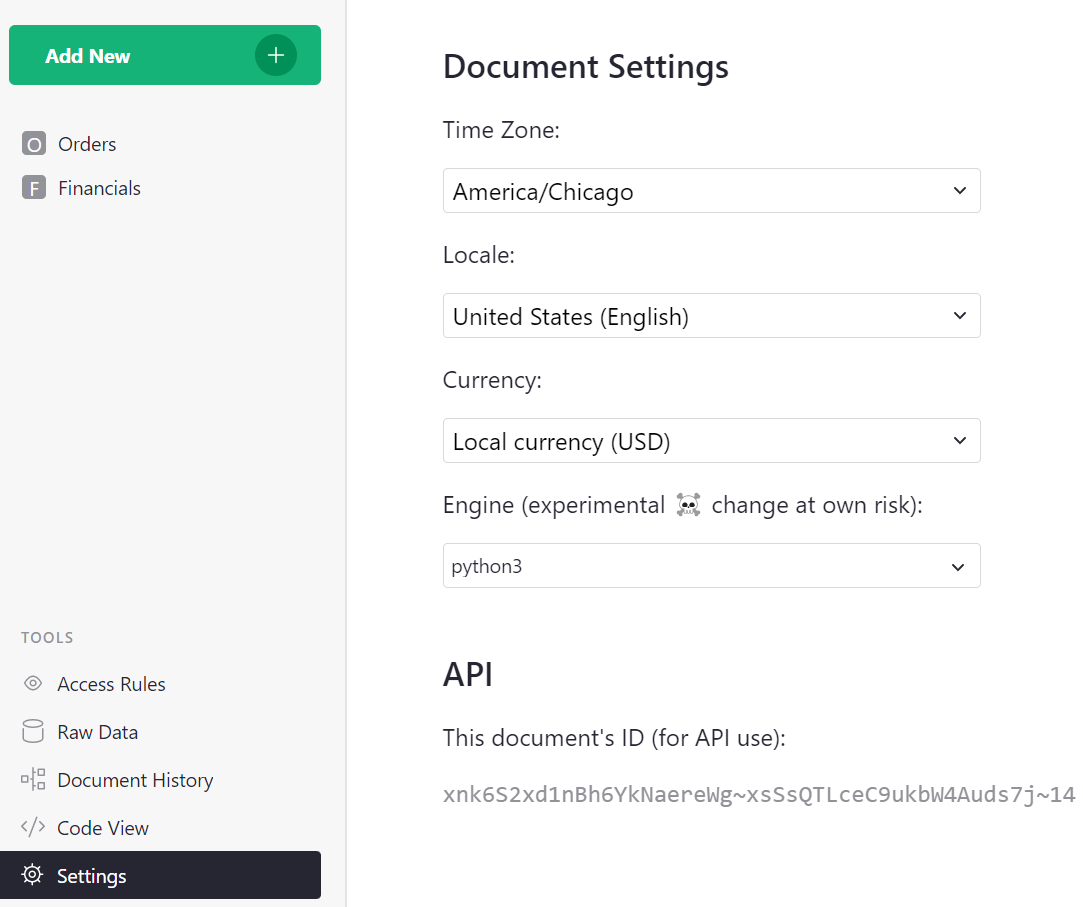Click the Orders page icon
Screen dimensions: 1083x907
pyautogui.click(x=33, y=143)
